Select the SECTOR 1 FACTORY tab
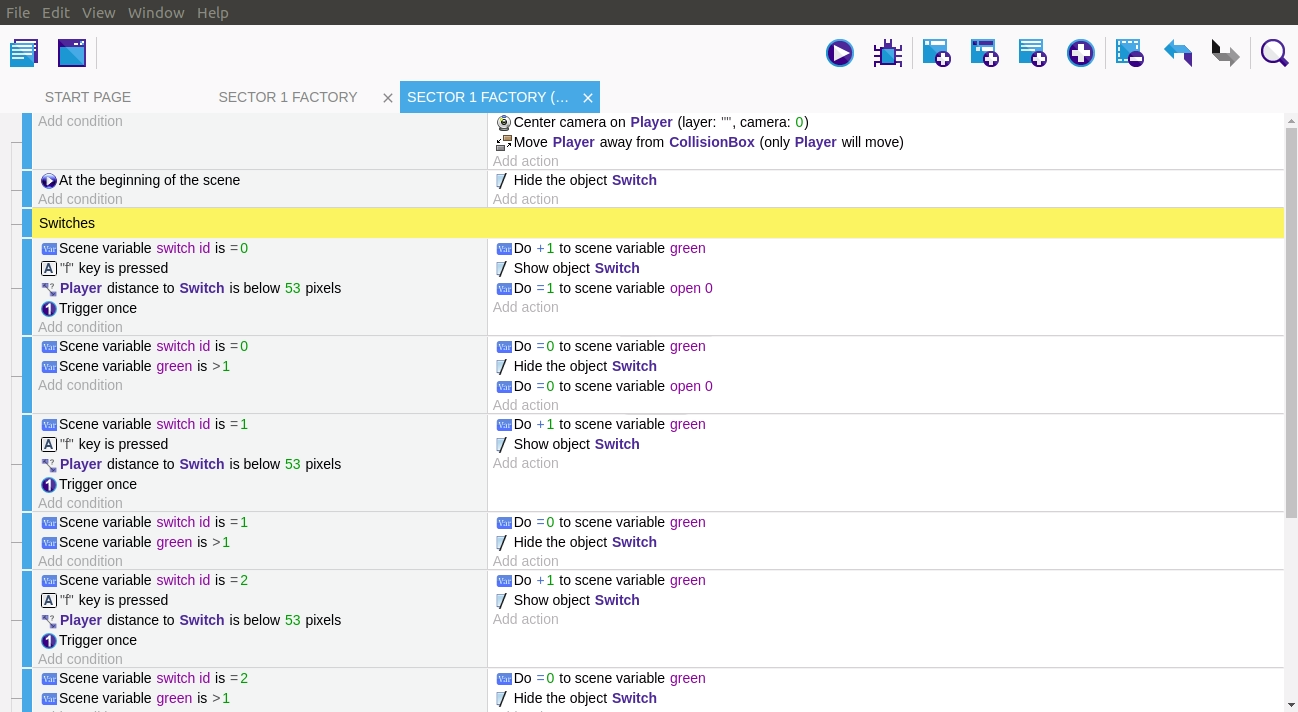The width and height of the screenshot is (1298, 712). 288,97
